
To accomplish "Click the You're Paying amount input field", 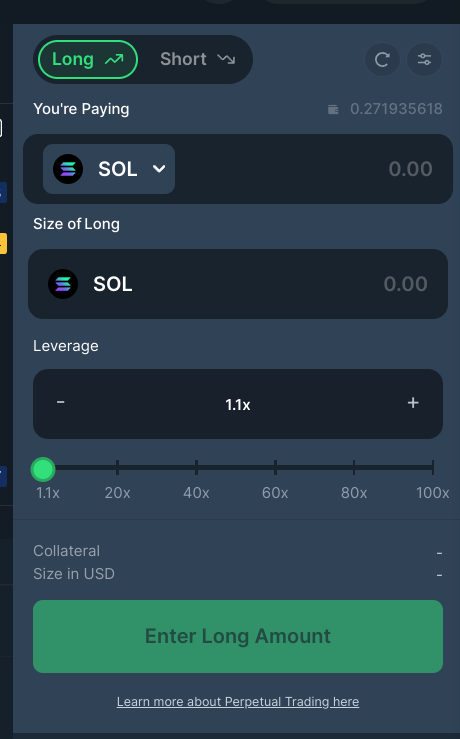I will (x=311, y=169).
